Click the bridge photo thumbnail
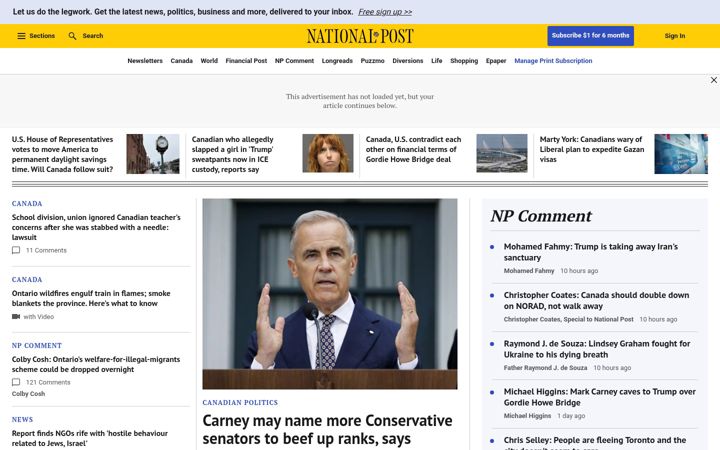The width and height of the screenshot is (720, 450). (502, 153)
